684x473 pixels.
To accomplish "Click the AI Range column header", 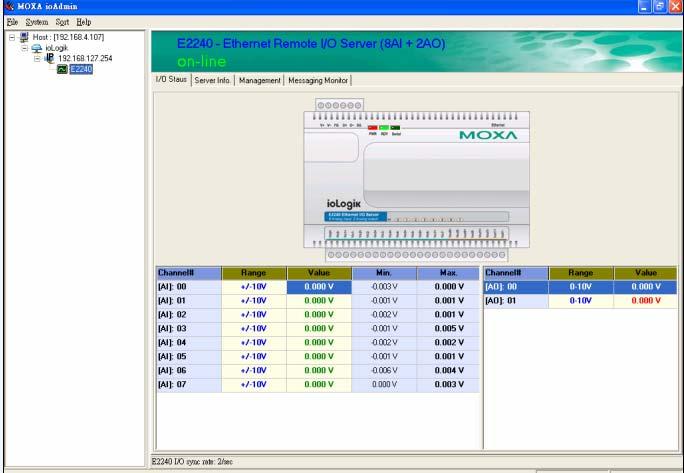I will tap(254, 273).
